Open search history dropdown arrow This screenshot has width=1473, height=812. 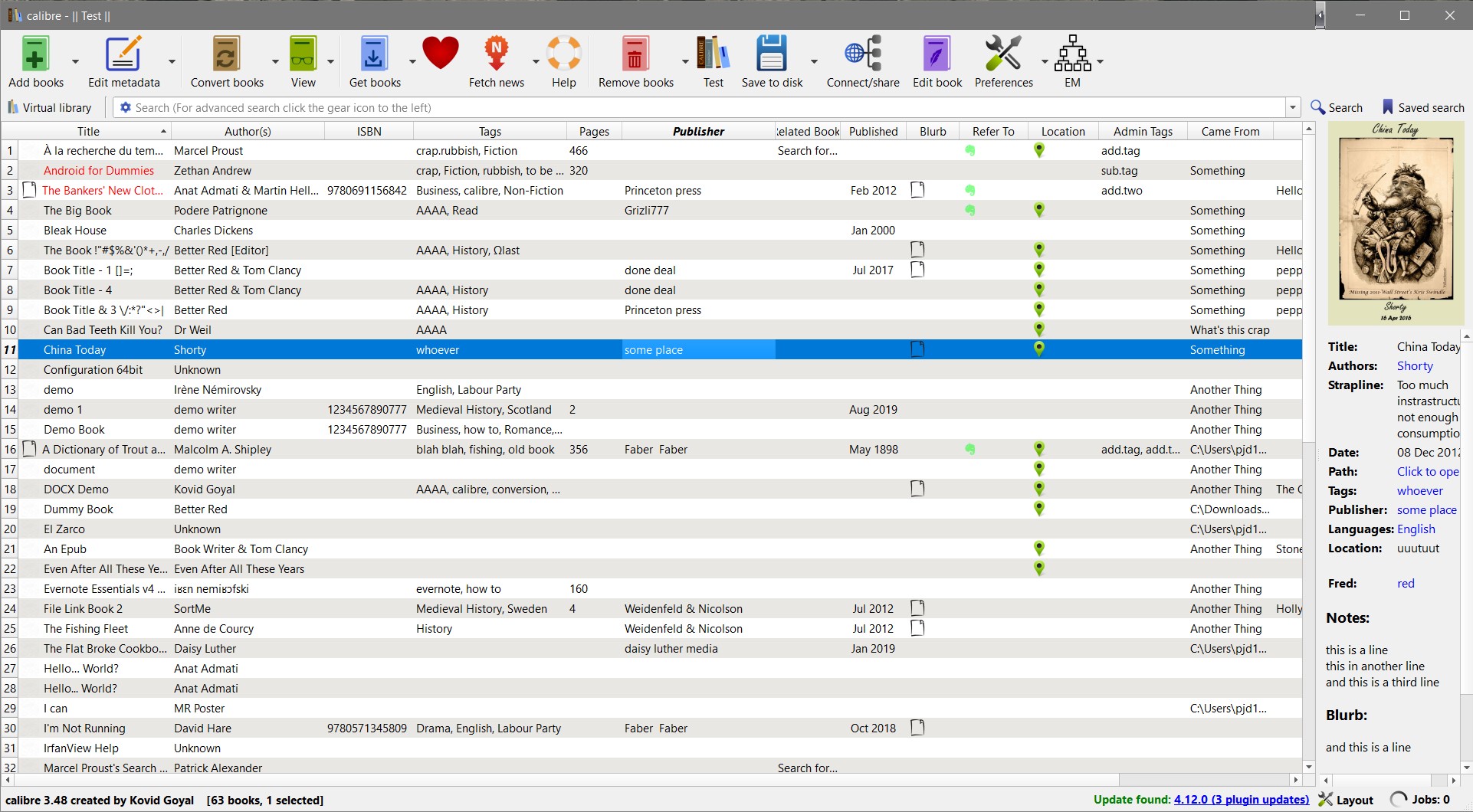pos(1293,108)
